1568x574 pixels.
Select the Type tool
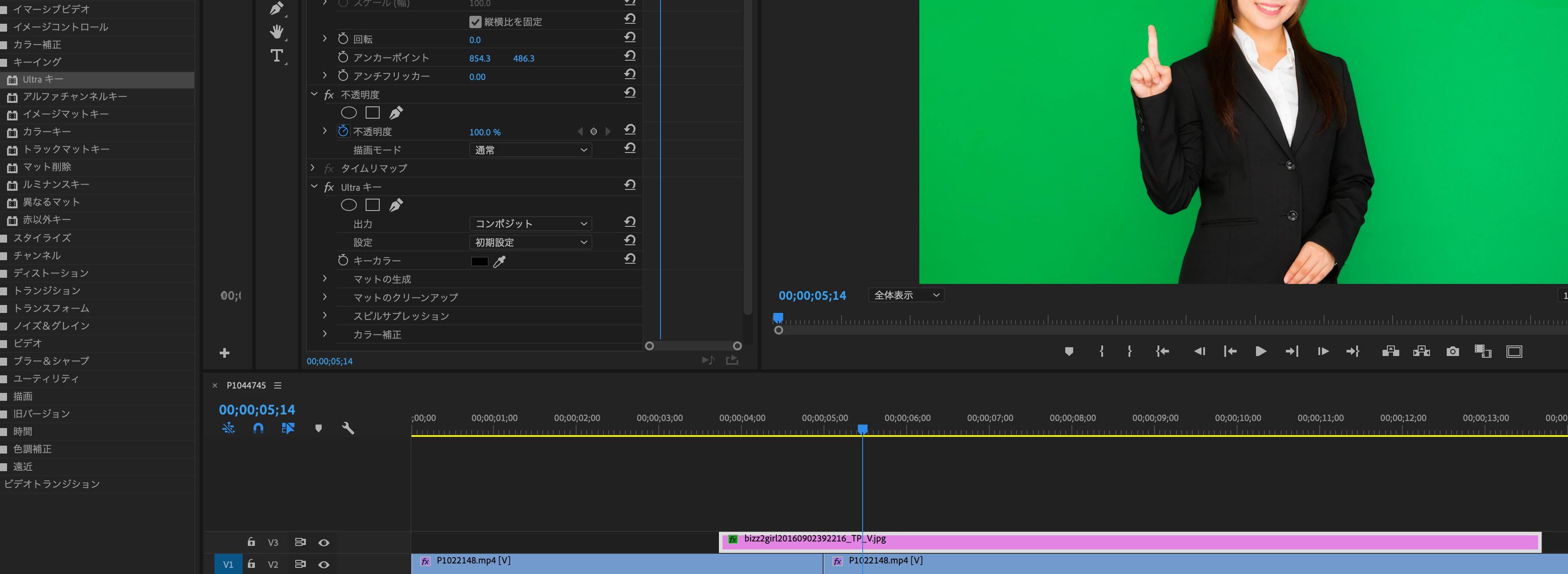coord(277,56)
